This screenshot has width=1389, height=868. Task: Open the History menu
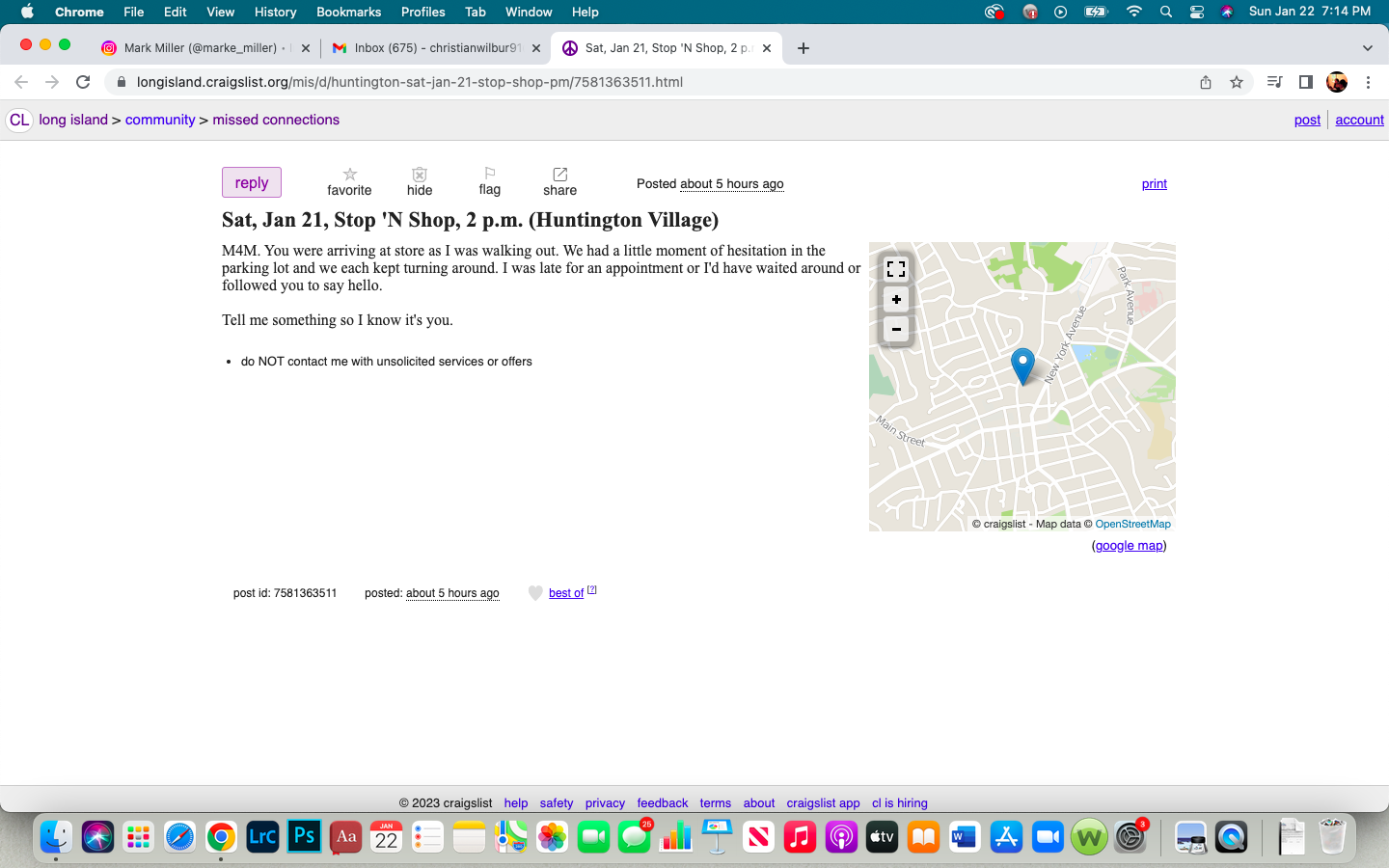click(x=275, y=12)
